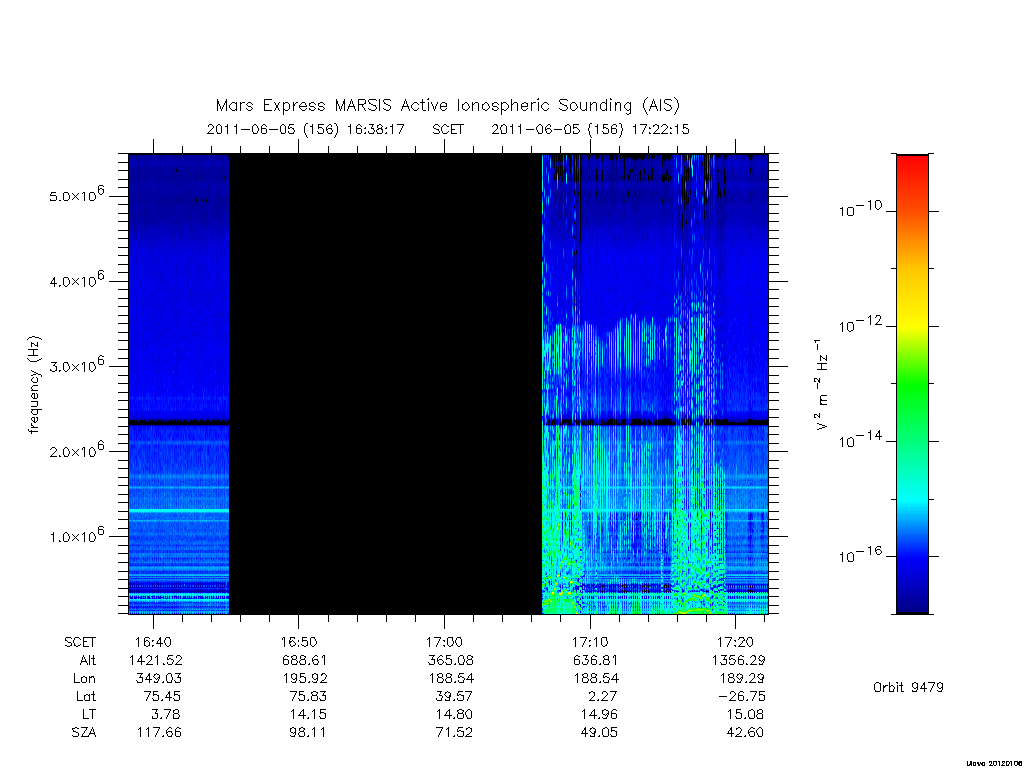Click the 2.0×10⁶ frequency tick label
Image resolution: width=1024 pixels, height=768 pixels.
coord(76,450)
